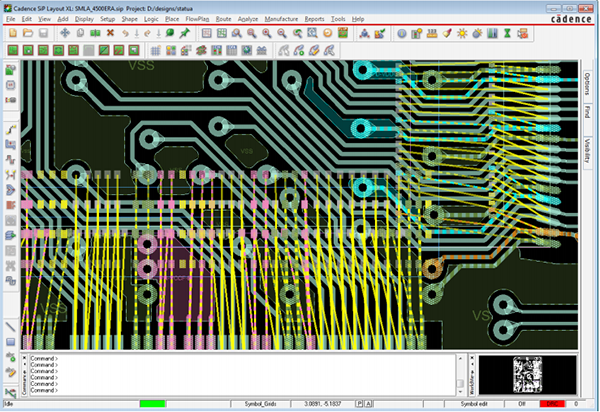The height and width of the screenshot is (412, 600).
Task: Expand the Options side panel tab
Action: tap(587, 83)
